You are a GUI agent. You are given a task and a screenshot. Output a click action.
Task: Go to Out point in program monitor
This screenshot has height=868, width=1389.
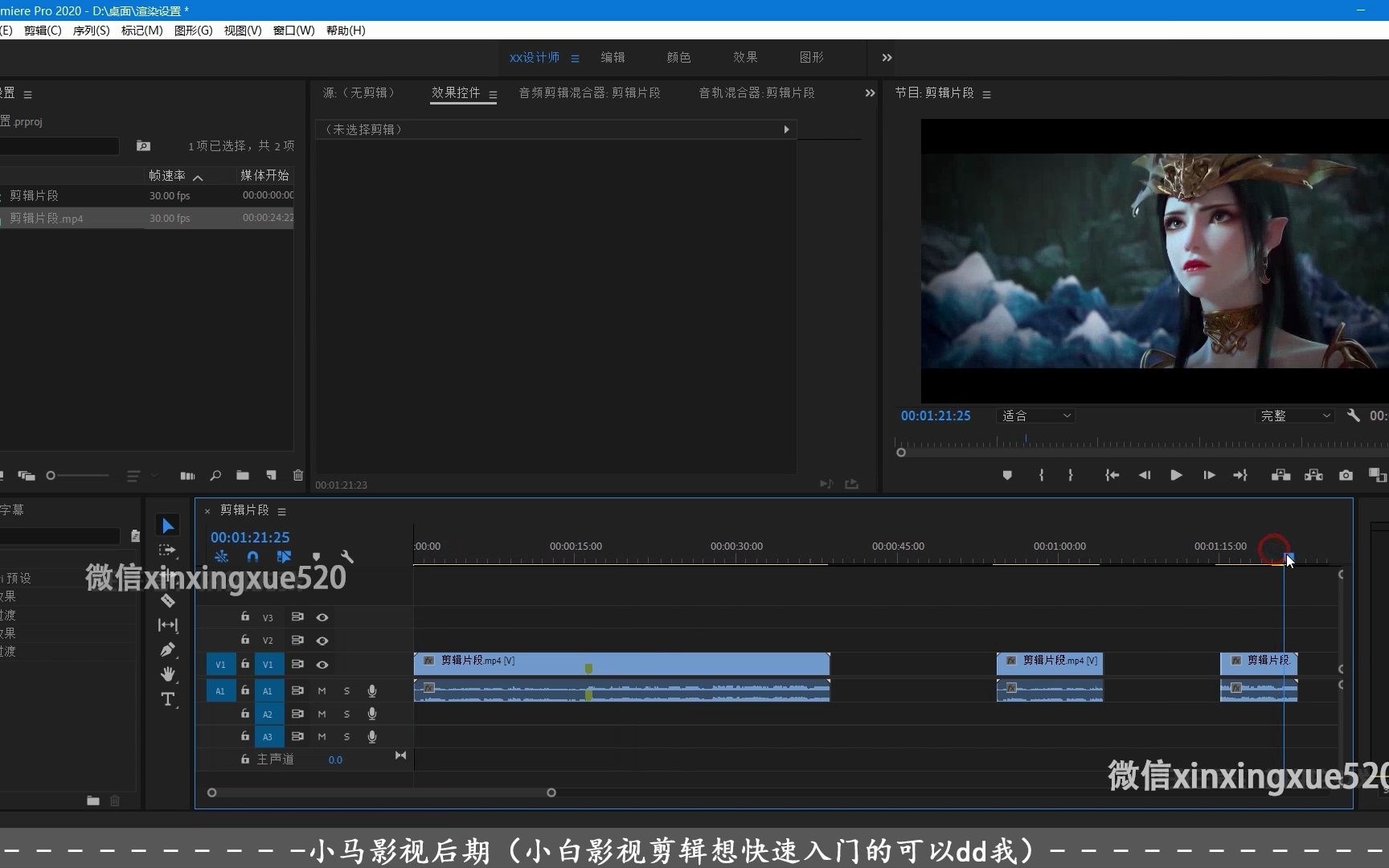pos(1240,475)
